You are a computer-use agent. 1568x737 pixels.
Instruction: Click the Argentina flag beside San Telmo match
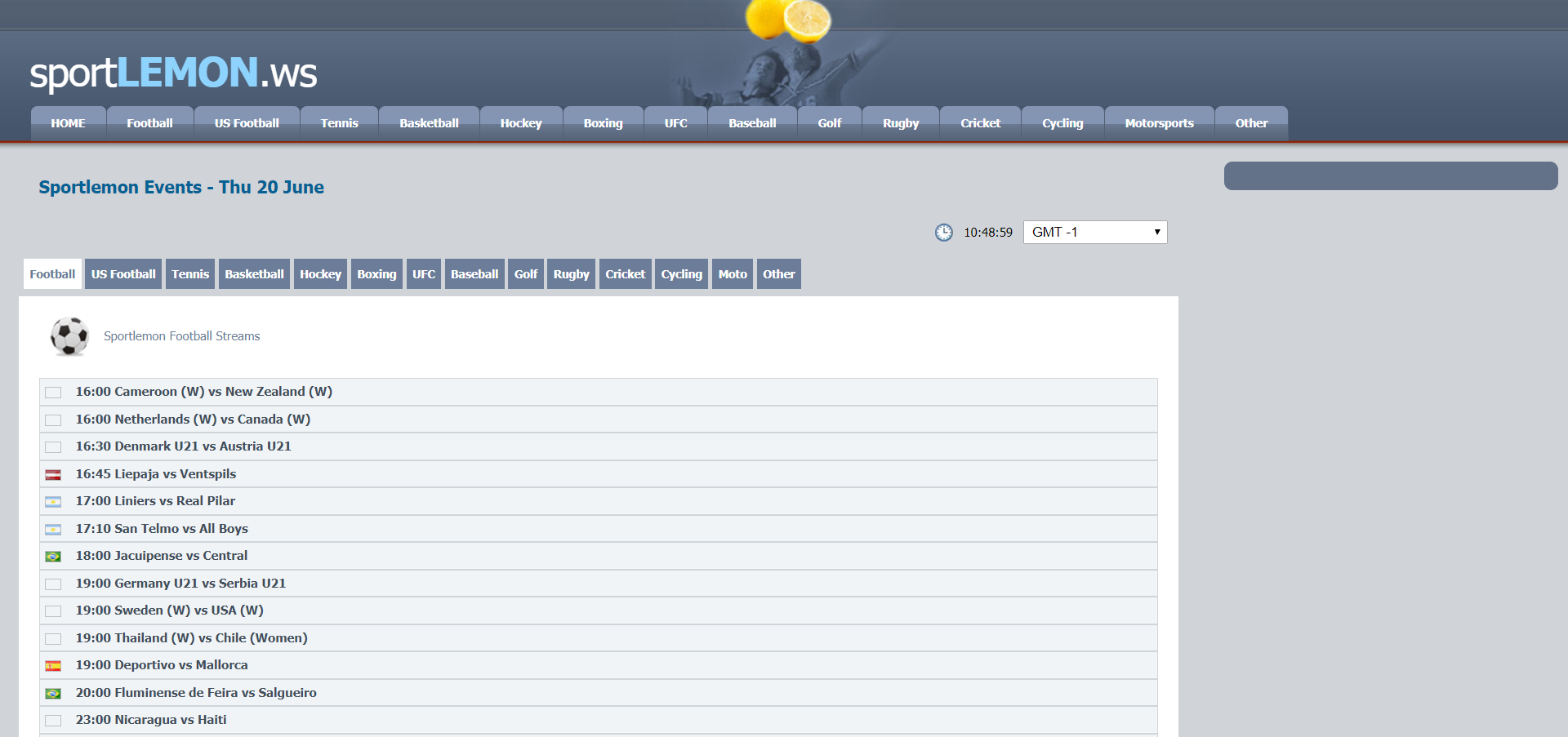click(53, 530)
